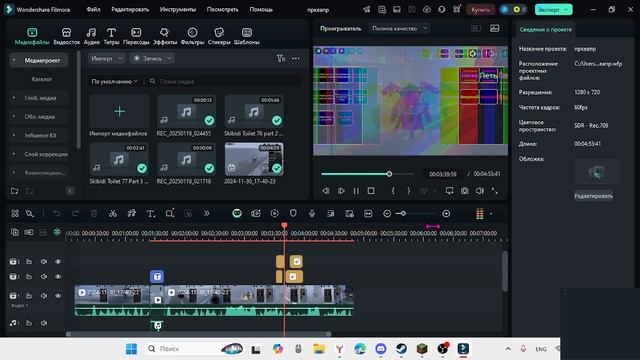Screen dimensions: 640x360
Task: Open the Фильтры filters tab
Action: [192, 36]
